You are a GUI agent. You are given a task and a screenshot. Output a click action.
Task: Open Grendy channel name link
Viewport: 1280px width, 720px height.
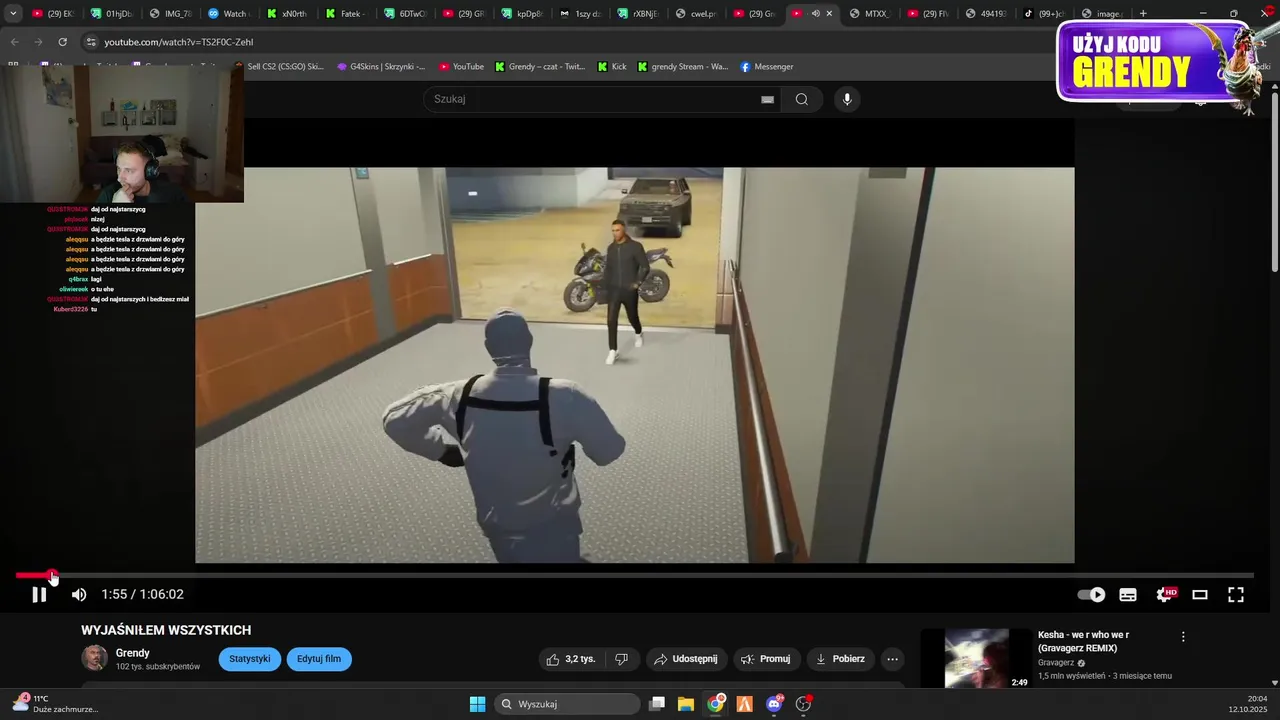tap(132, 653)
